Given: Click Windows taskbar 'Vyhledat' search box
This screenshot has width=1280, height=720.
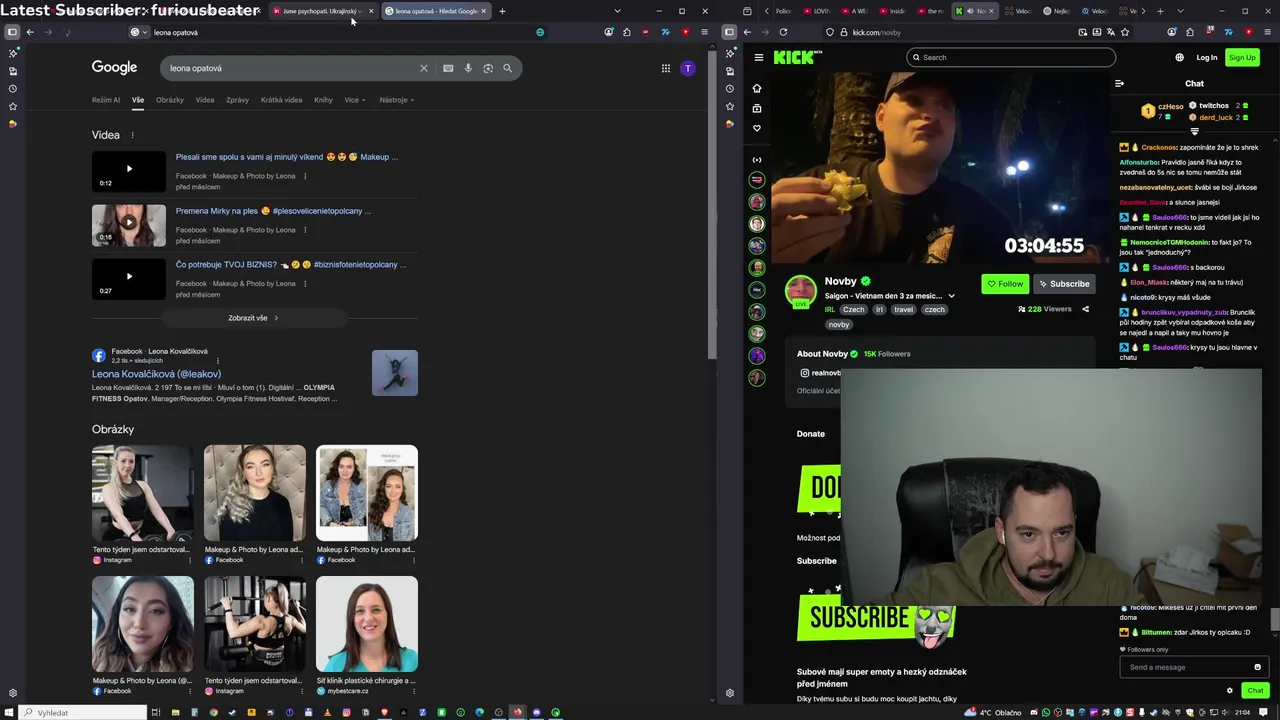Looking at the screenshot, I should pyautogui.click(x=83, y=713).
